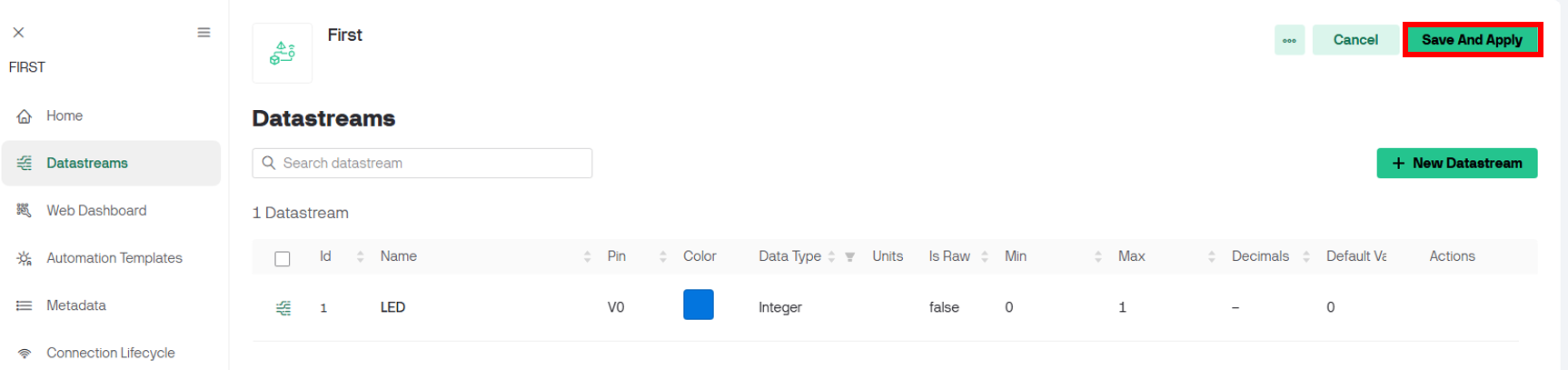Sort by Max column sort arrows
The image size is (1568, 370).
tap(1211, 257)
